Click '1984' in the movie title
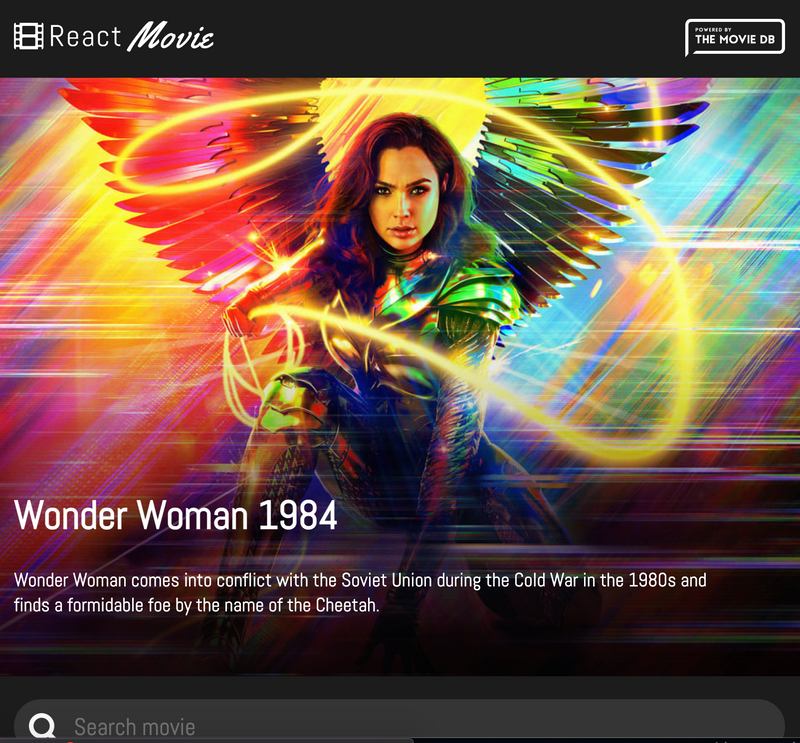Screen dimensions: 800x743 (297, 515)
